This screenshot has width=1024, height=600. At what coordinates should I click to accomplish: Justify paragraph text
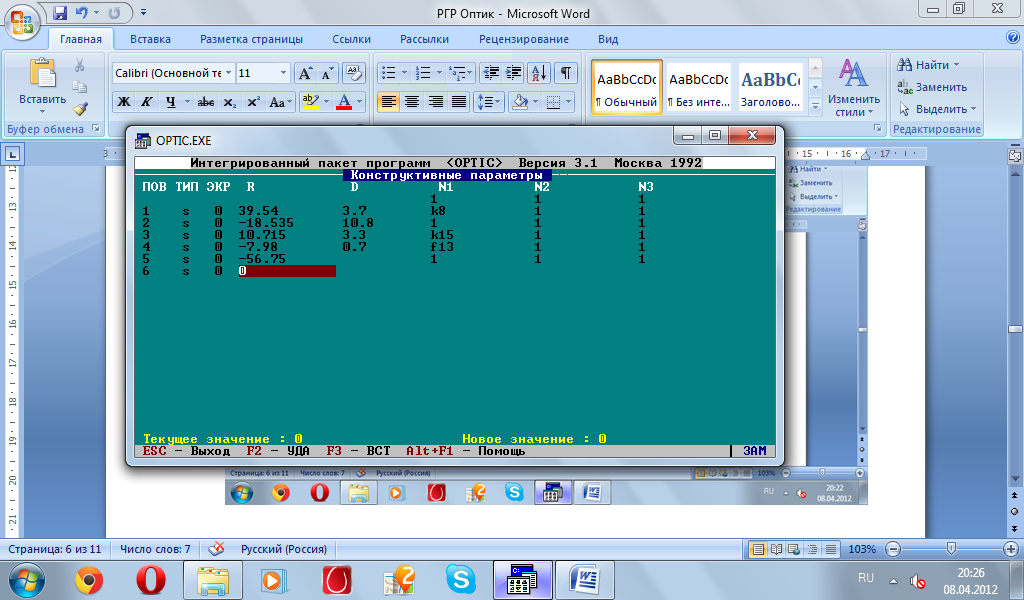pos(459,102)
